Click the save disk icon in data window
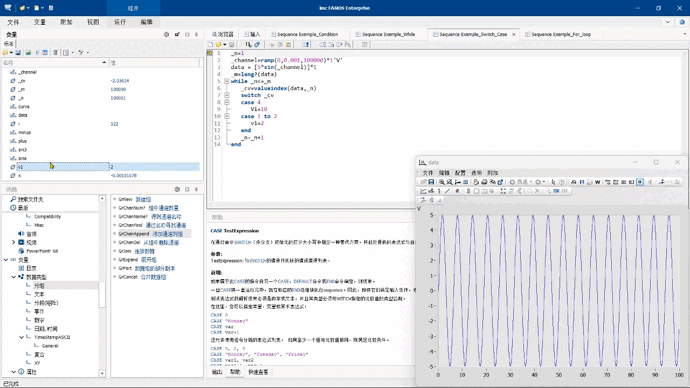 click(x=431, y=182)
